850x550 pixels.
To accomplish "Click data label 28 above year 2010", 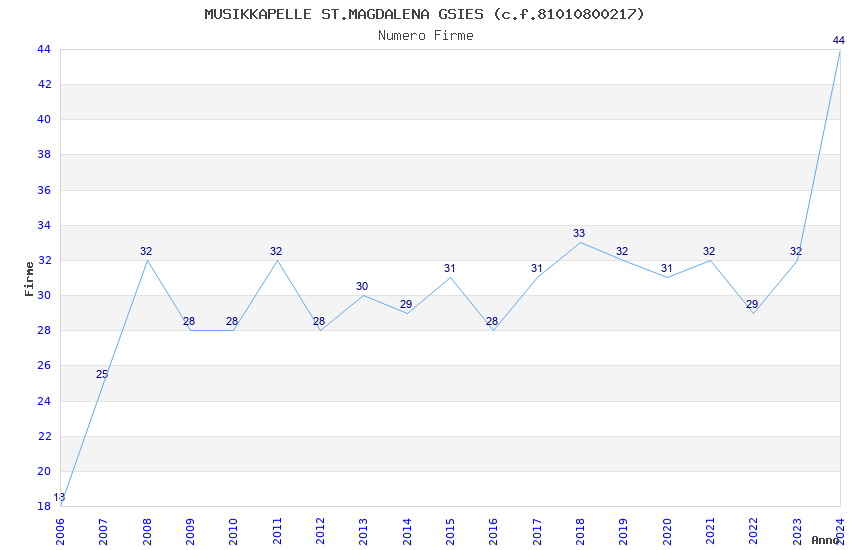I will point(232,321).
